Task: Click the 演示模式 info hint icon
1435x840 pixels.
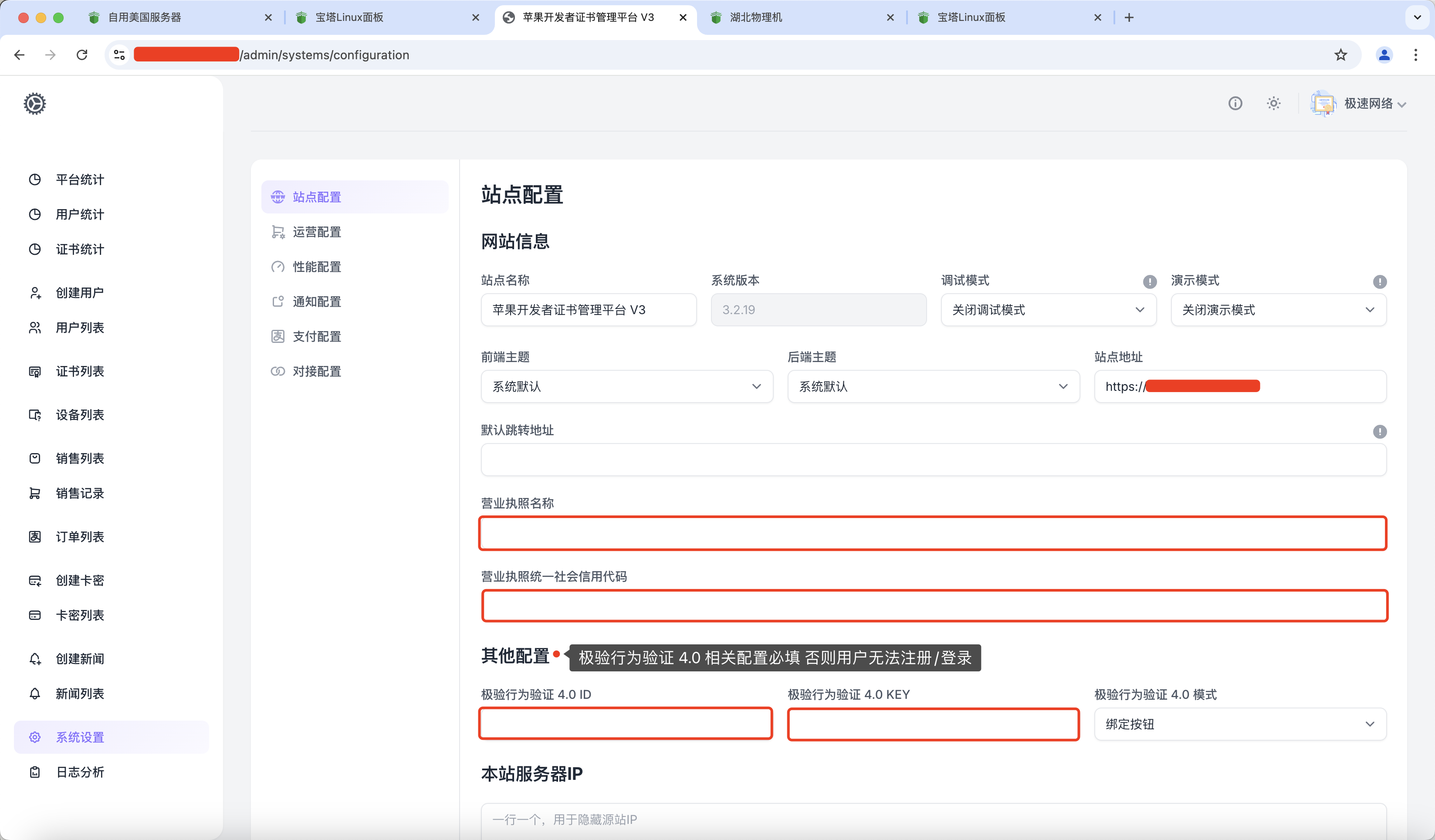Action: coord(1380,281)
